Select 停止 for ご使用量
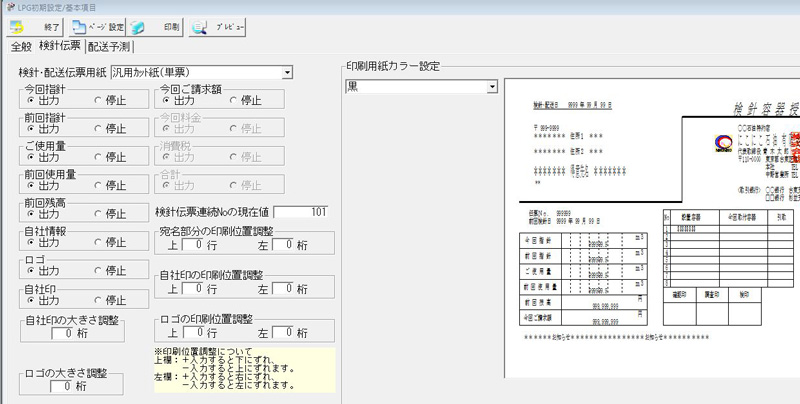 point(98,157)
